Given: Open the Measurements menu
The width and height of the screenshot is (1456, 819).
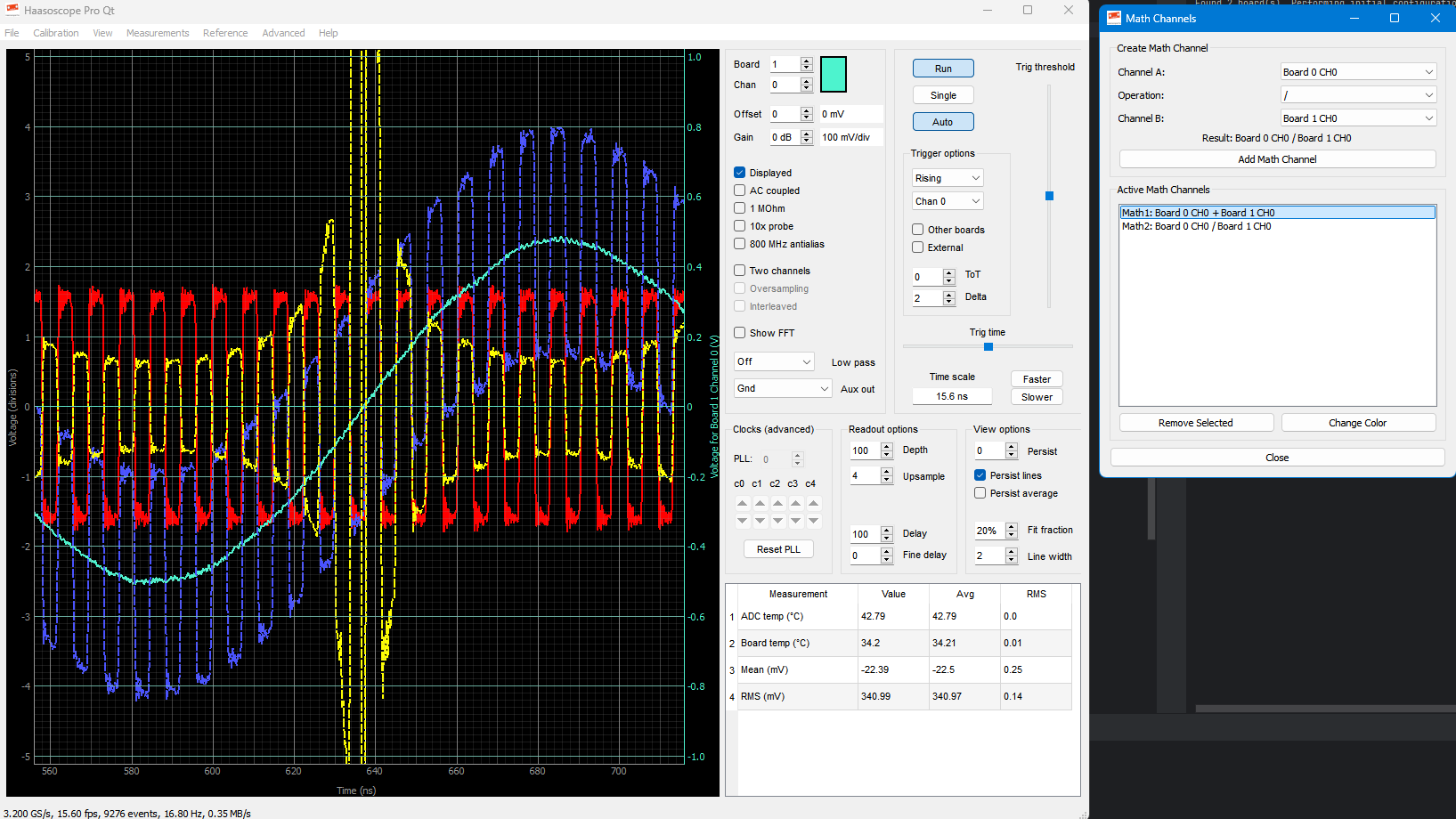Looking at the screenshot, I should pyautogui.click(x=158, y=33).
